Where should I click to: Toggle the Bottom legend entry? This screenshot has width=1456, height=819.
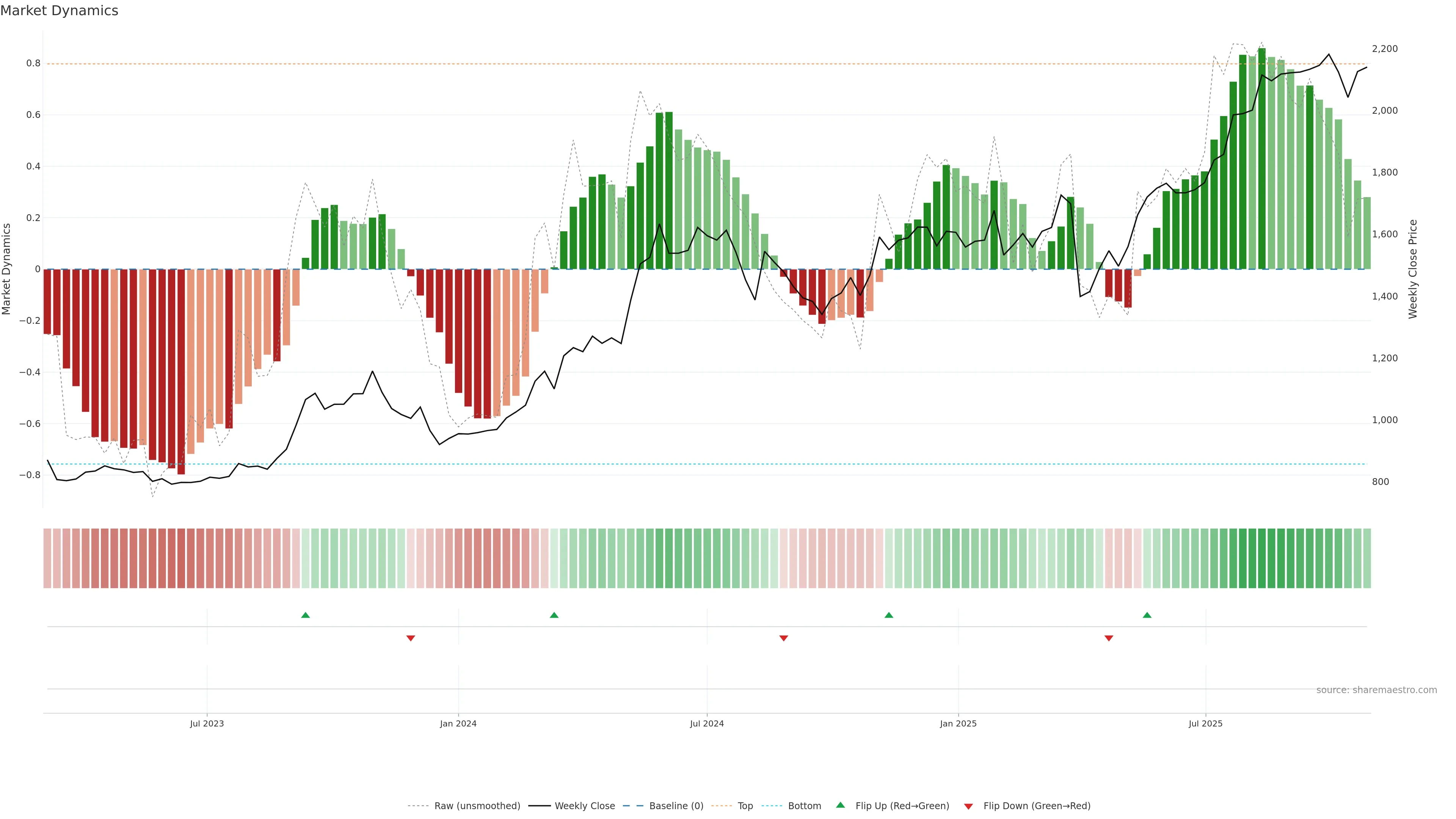pos(804,806)
